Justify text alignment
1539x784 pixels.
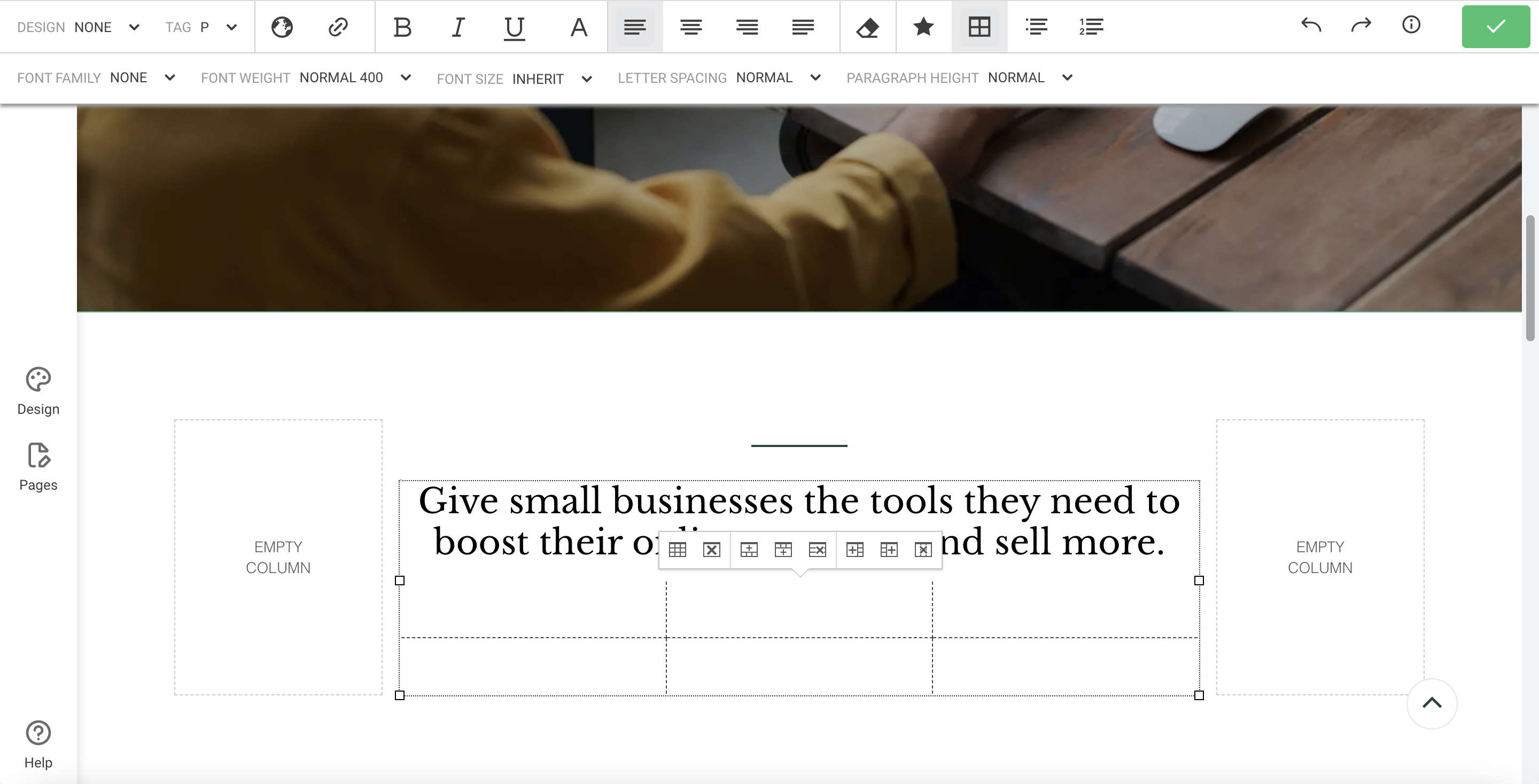pos(803,27)
